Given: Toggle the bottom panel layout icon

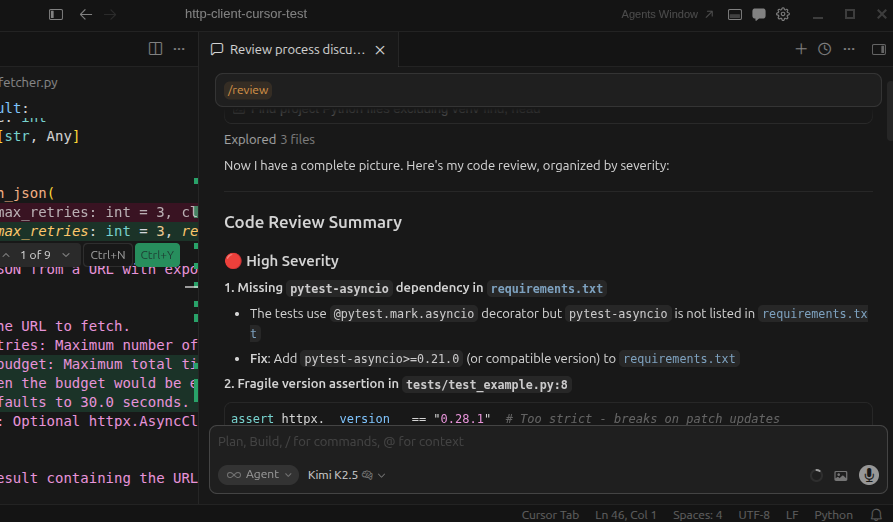Looking at the screenshot, I should (735, 14).
